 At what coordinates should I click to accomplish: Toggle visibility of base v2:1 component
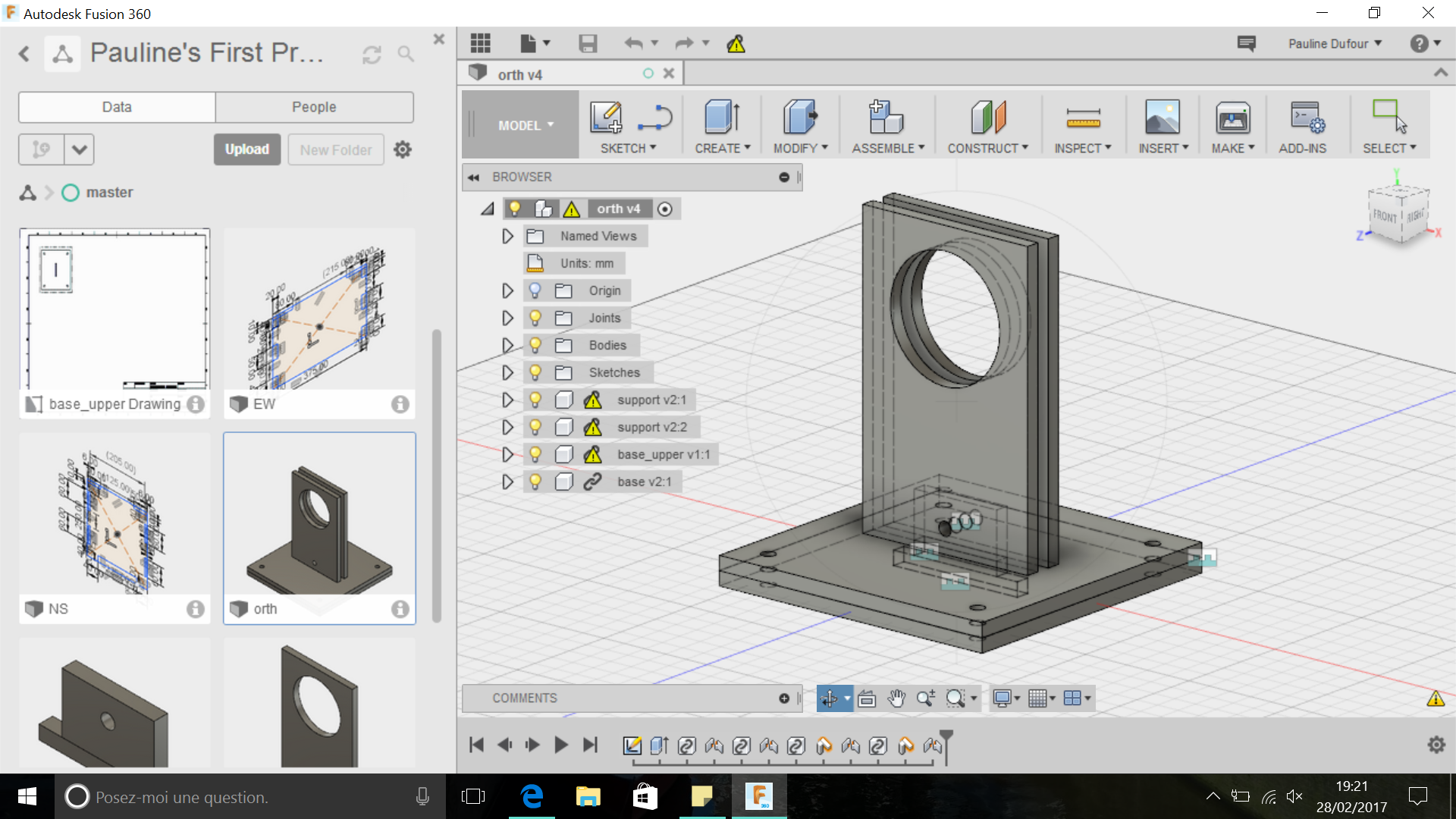tap(535, 482)
